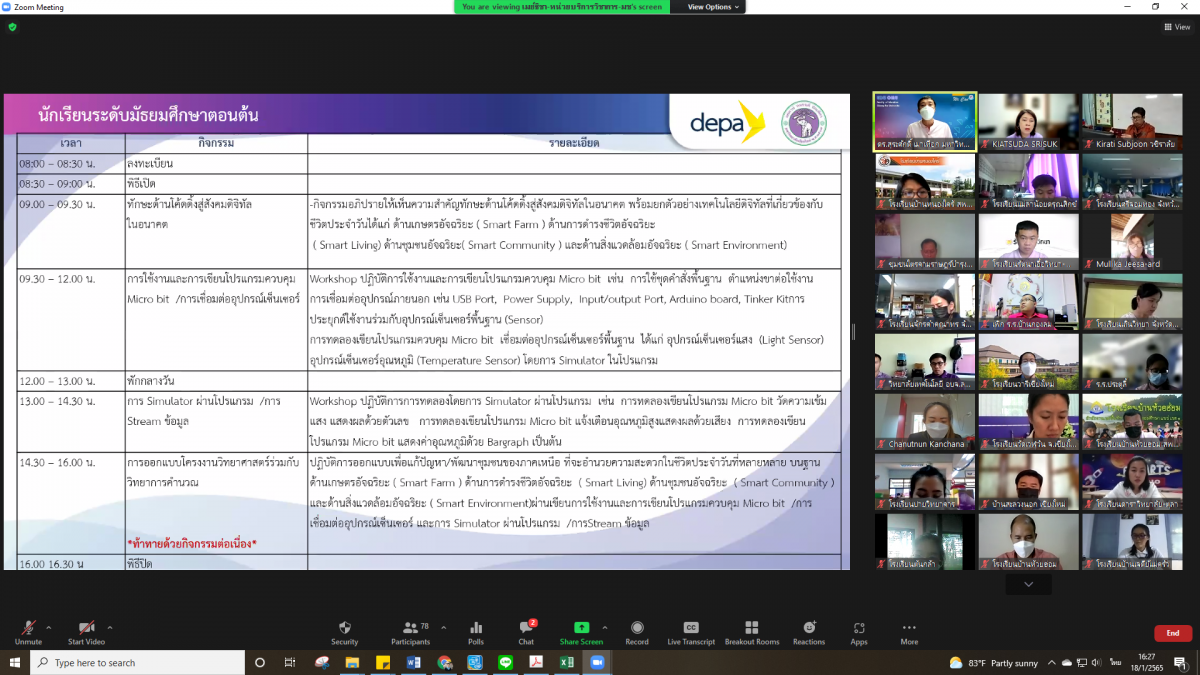
Task: Click the depa logo on slide
Action: [727, 121]
